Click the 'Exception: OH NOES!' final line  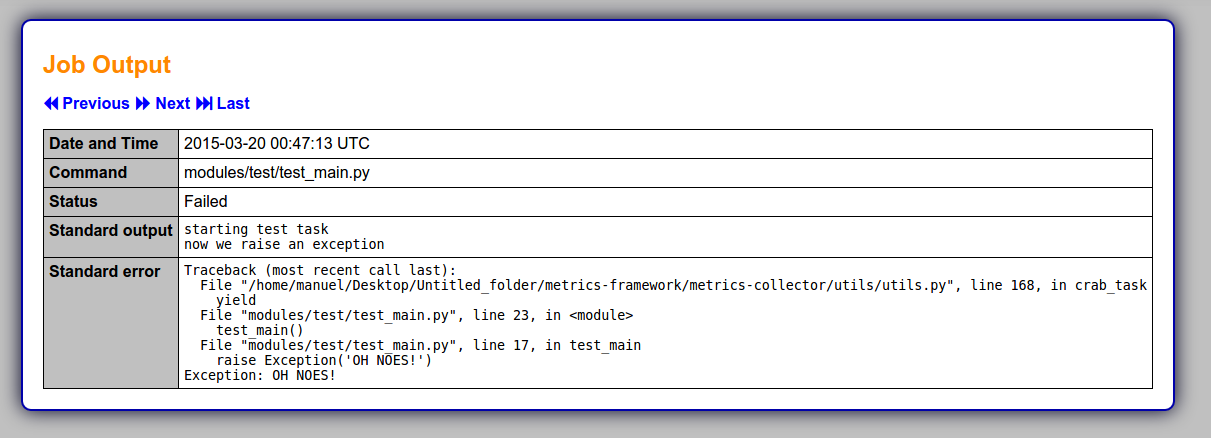(x=260, y=375)
